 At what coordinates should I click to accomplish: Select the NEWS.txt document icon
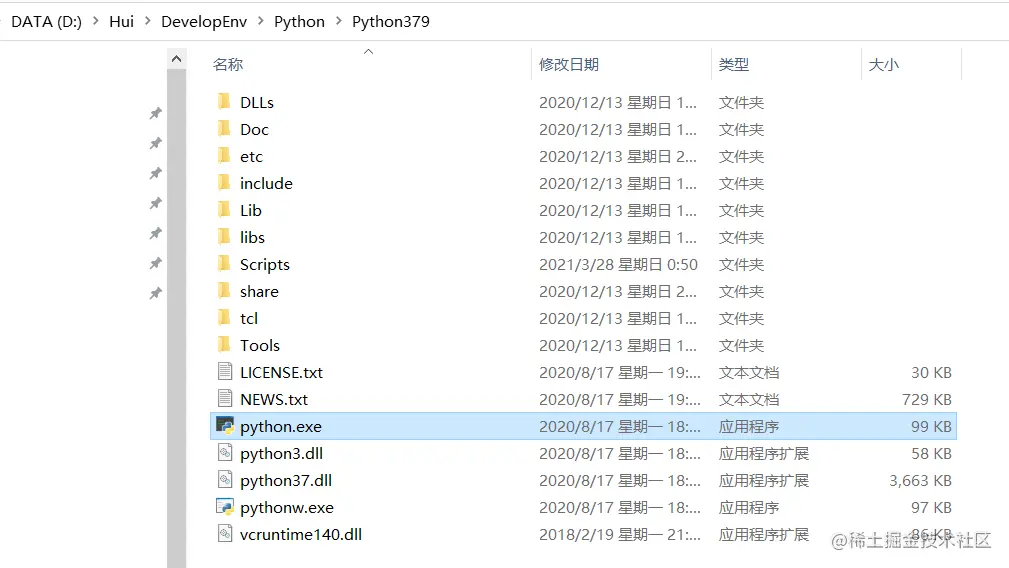225,398
